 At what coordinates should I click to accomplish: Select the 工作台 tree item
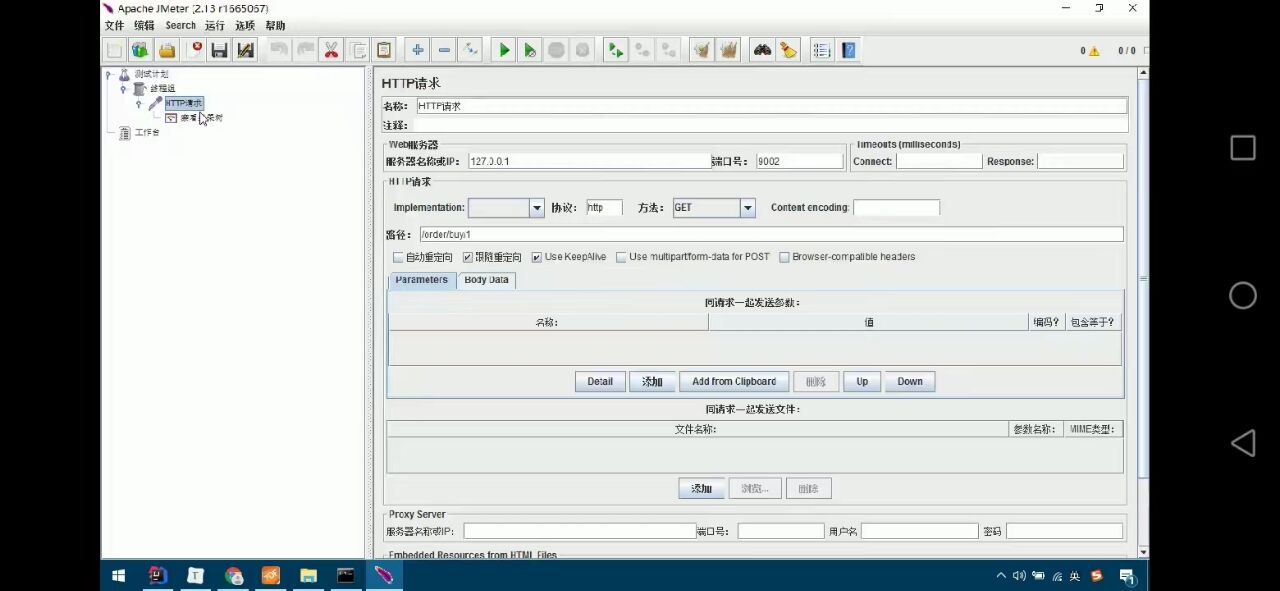147,132
